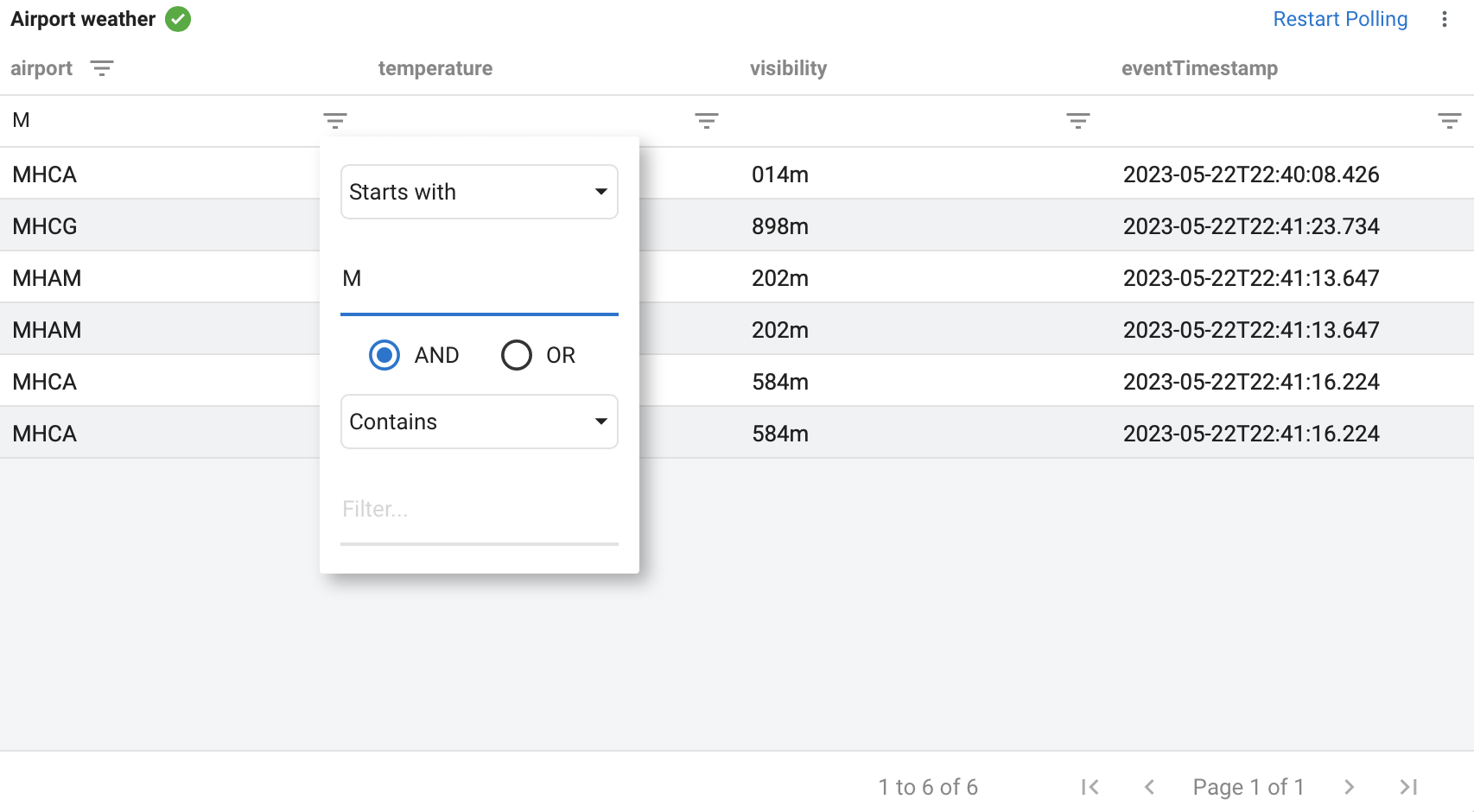Expand the Starts with condition dropdown
Screen dimensions: 1474x812
click(480, 192)
